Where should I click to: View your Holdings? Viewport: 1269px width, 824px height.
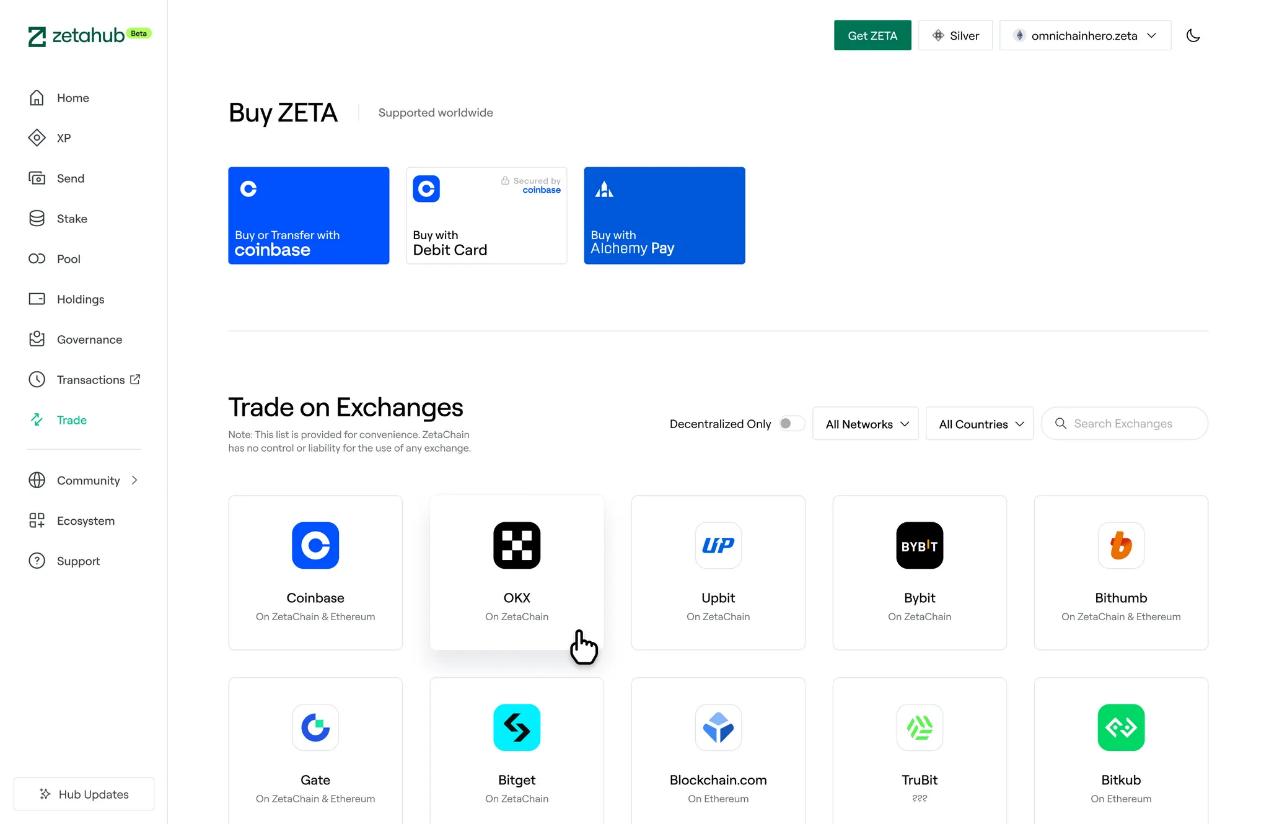(x=80, y=298)
